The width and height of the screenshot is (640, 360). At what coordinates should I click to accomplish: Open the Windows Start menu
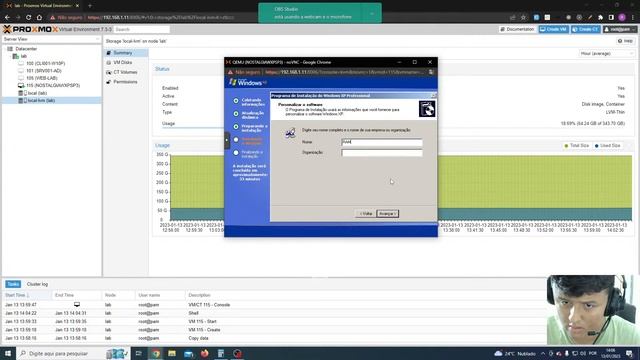click(8, 353)
